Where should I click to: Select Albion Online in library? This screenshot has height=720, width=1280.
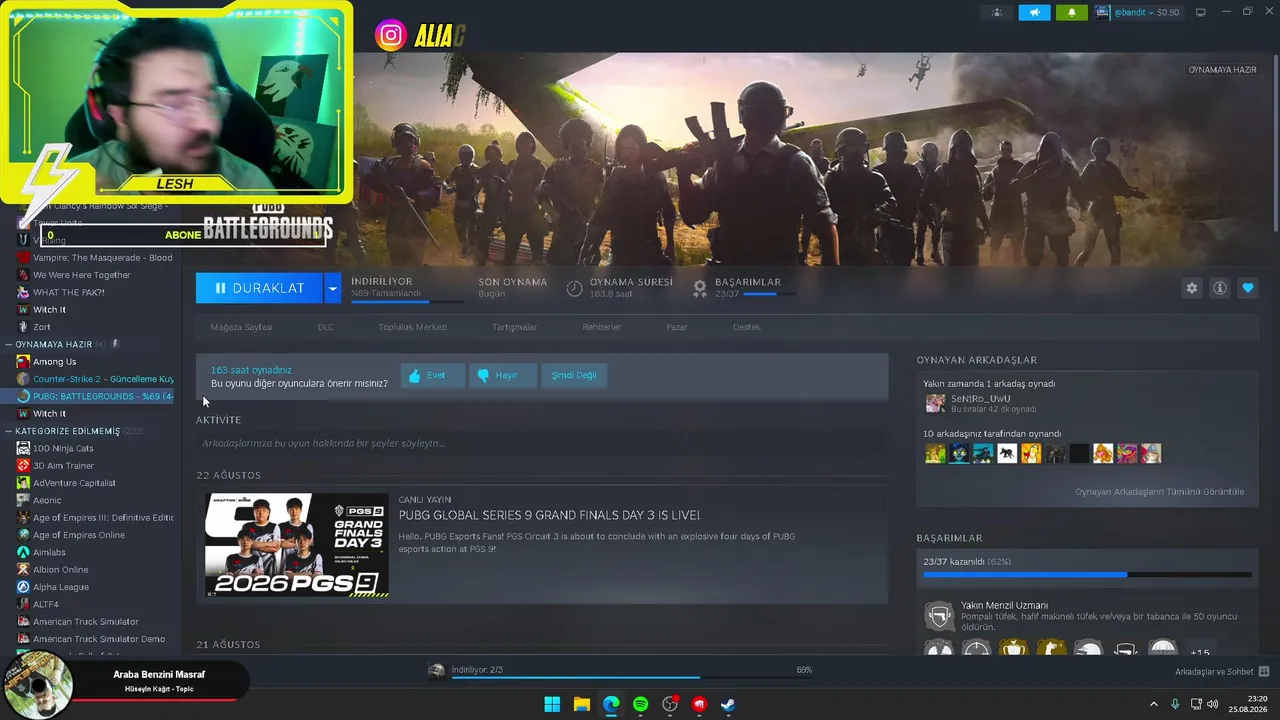pyautogui.click(x=60, y=569)
